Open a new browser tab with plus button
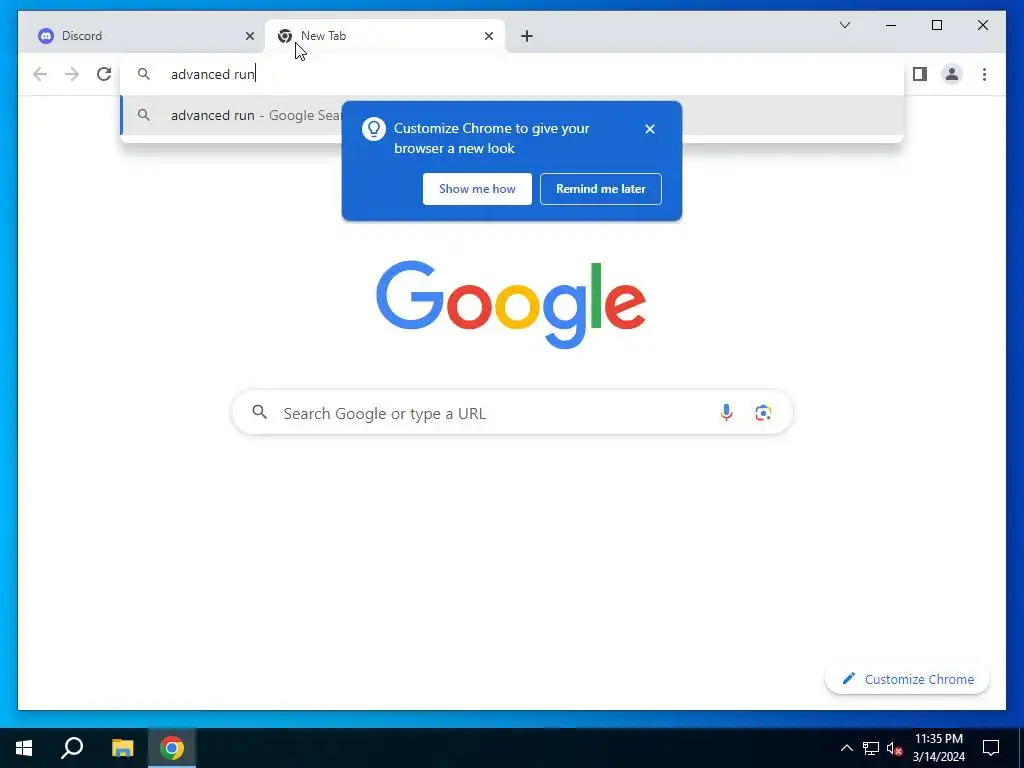Image resolution: width=1024 pixels, height=768 pixels. coord(527,36)
